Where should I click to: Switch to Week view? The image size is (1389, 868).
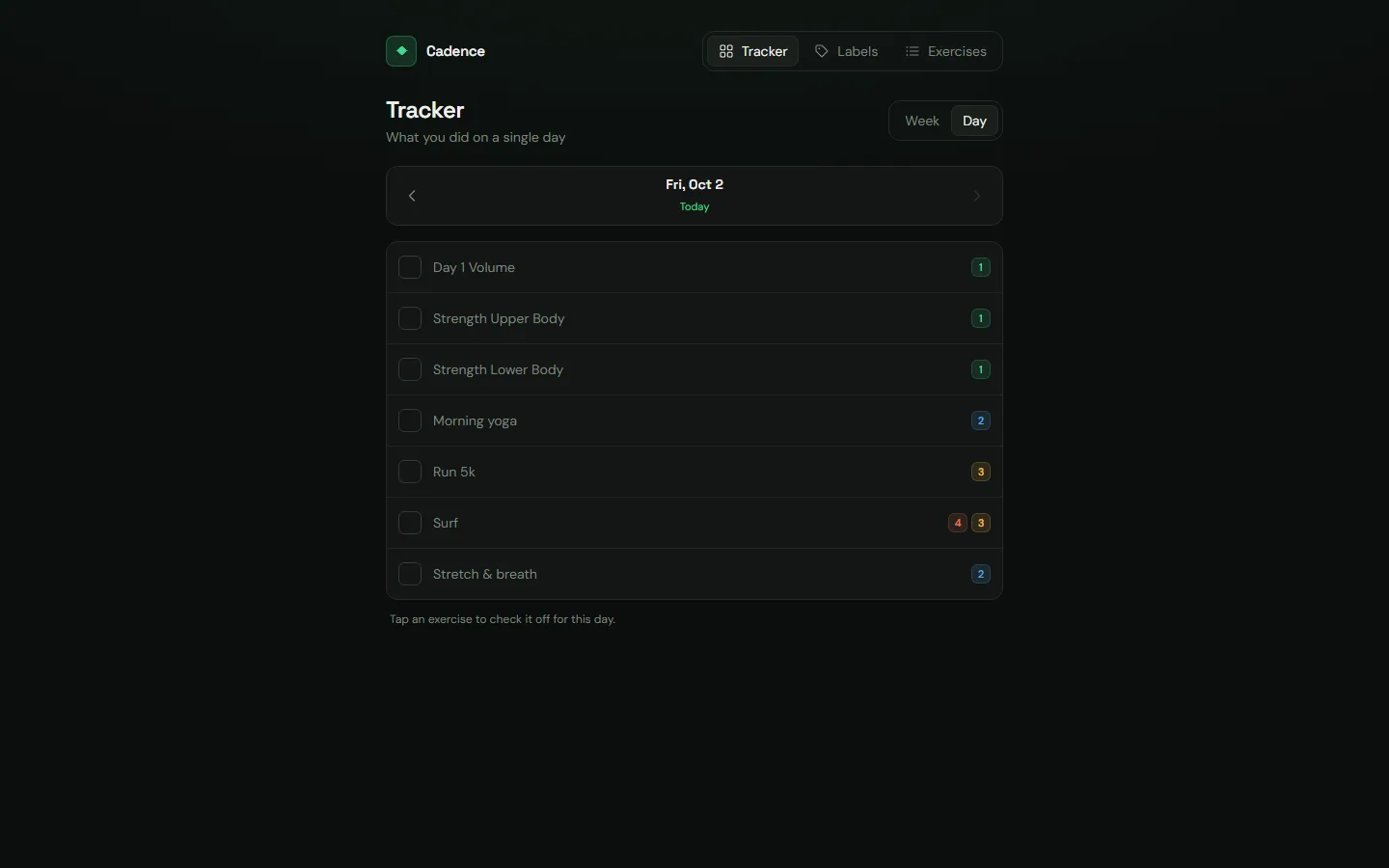922,121
